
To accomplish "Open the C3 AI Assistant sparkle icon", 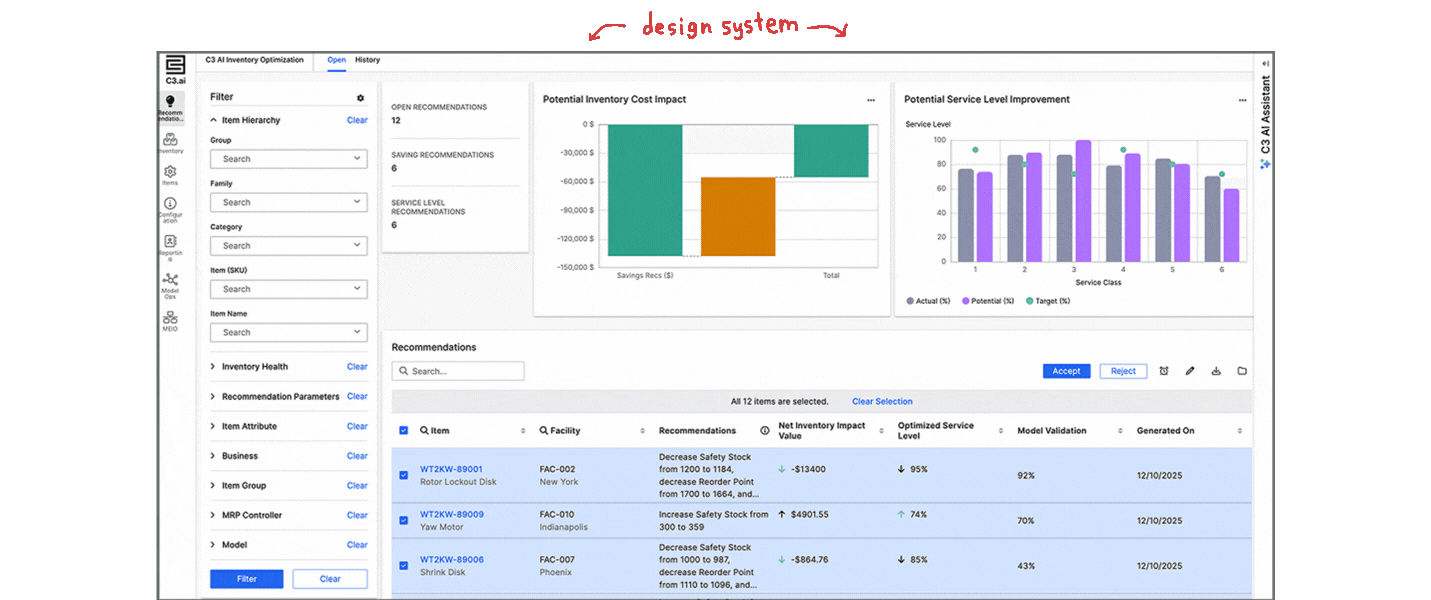I will pyautogui.click(x=1265, y=164).
